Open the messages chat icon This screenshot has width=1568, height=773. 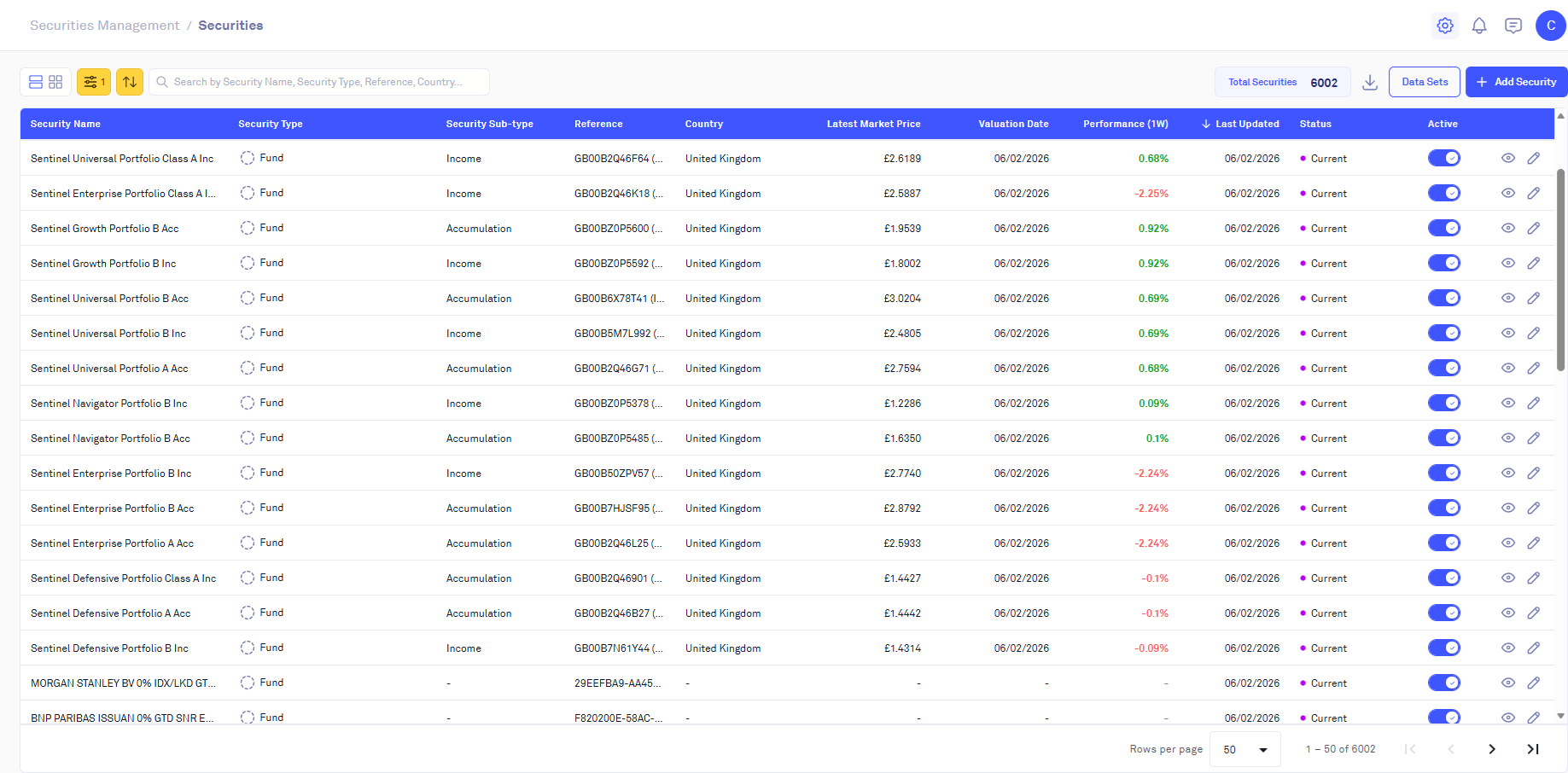(1513, 26)
